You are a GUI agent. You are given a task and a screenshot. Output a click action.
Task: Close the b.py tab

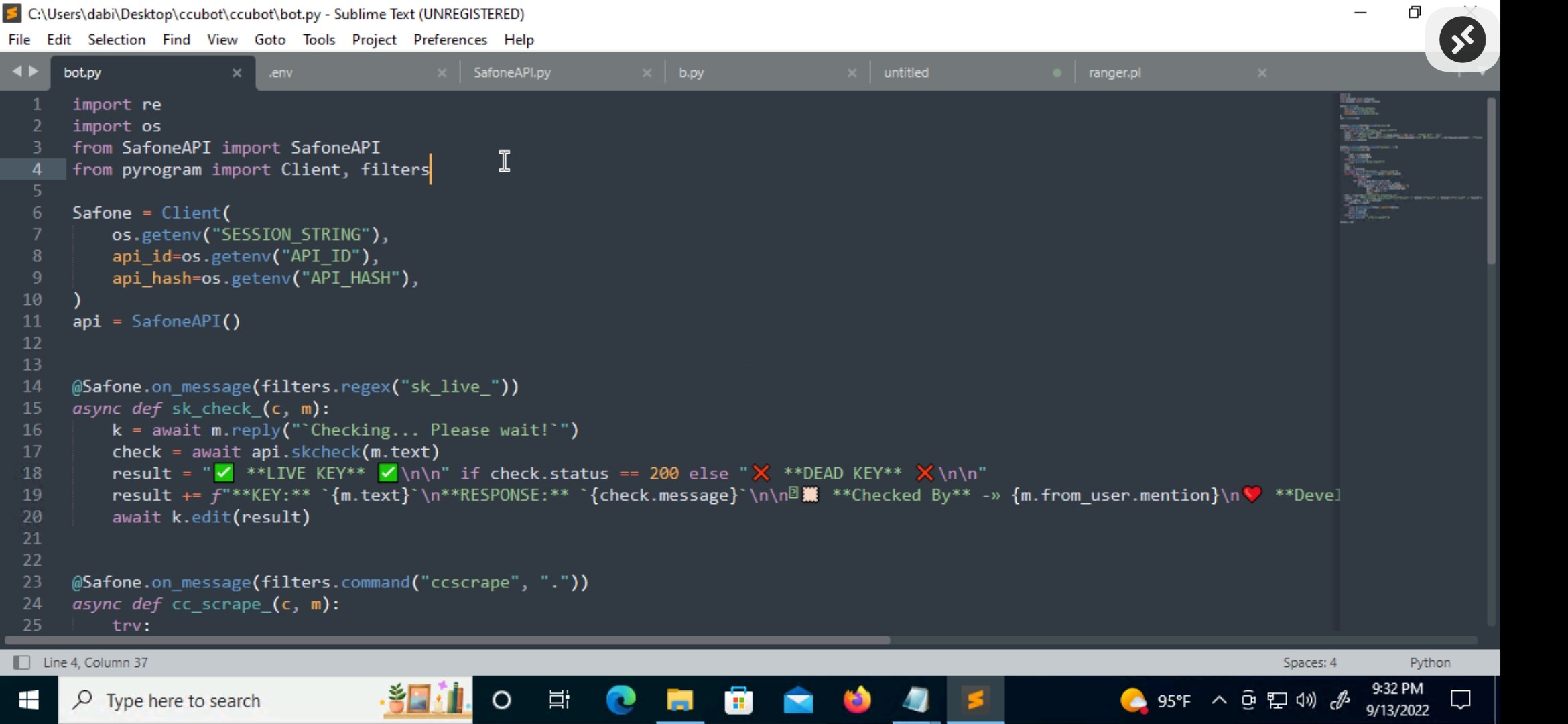click(852, 72)
